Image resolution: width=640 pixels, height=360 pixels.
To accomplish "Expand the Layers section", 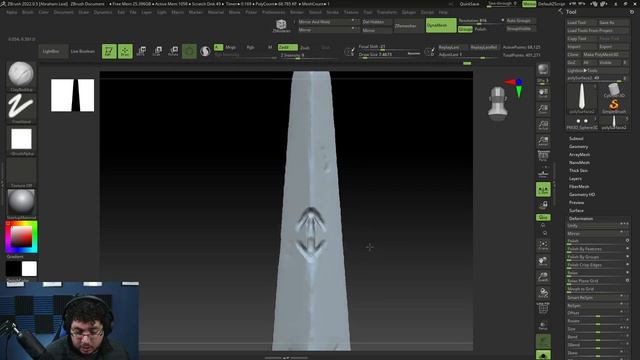I will click(576, 179).
